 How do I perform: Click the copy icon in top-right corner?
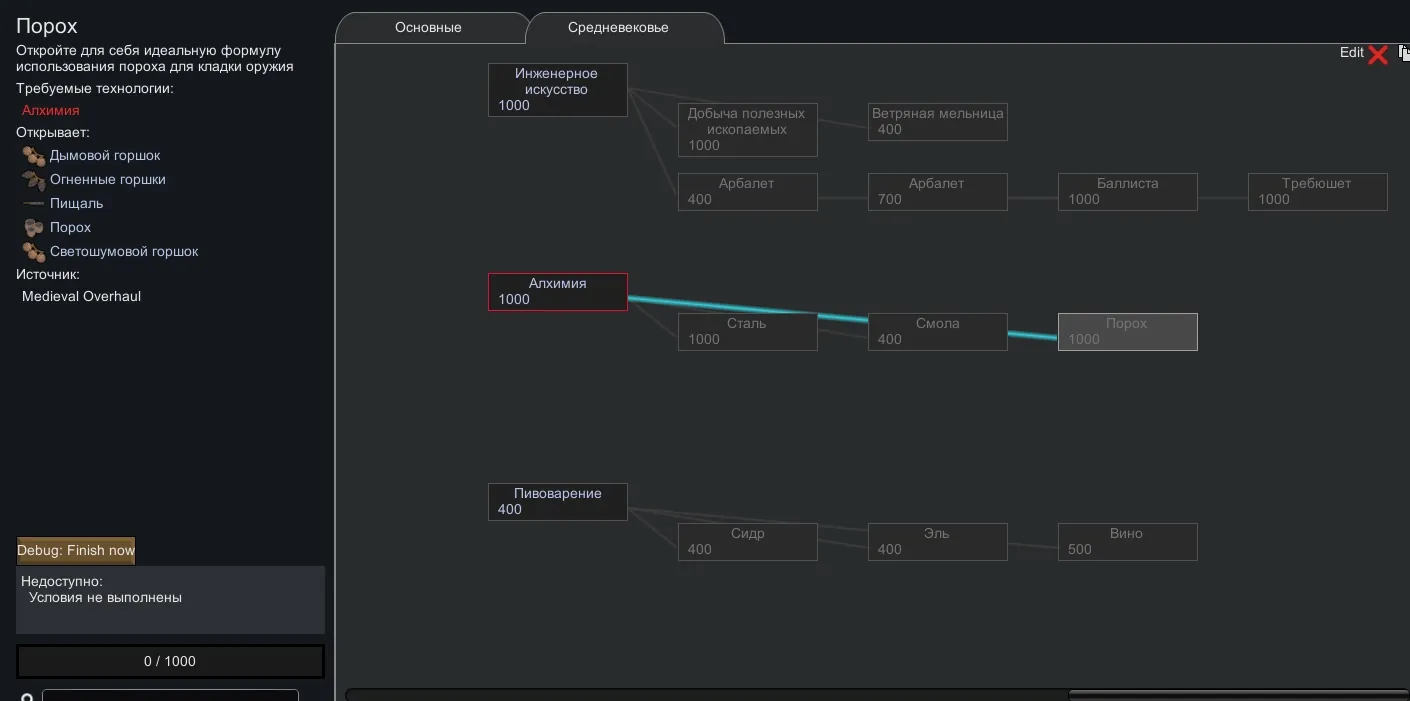1403,53
